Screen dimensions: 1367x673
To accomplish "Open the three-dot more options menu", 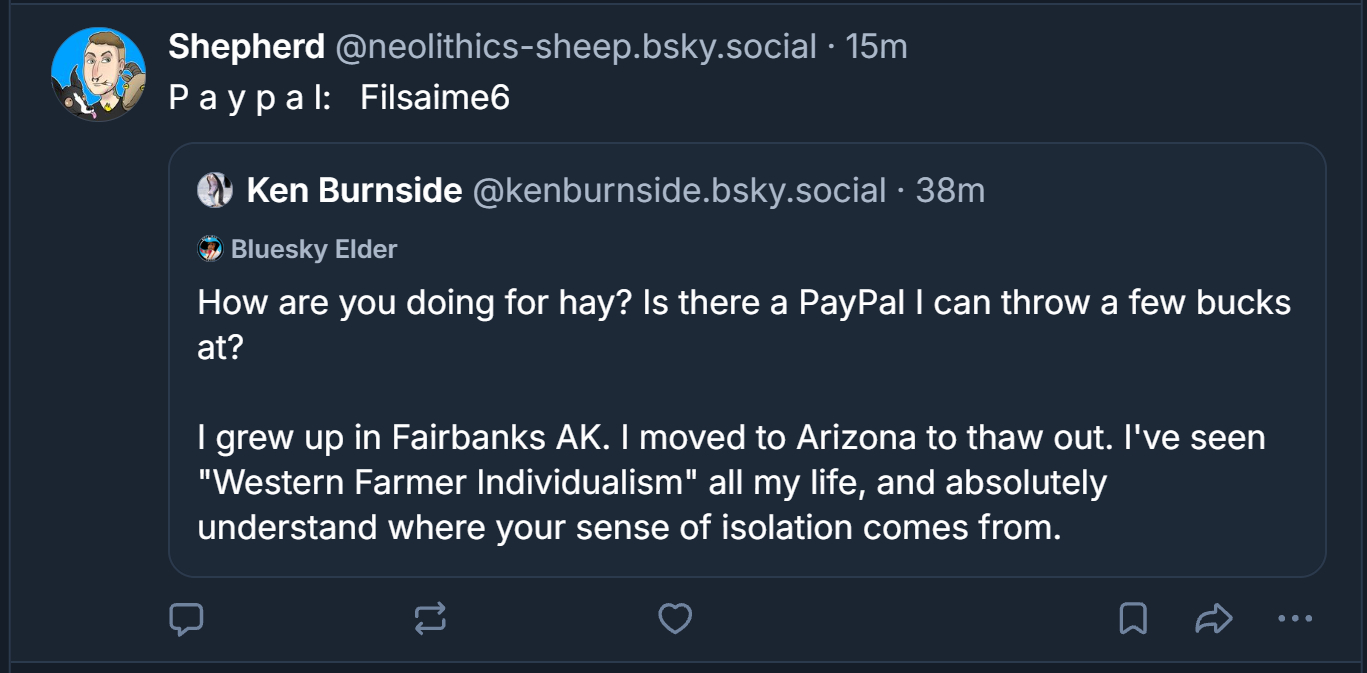I will click(x=1295, y=620).
